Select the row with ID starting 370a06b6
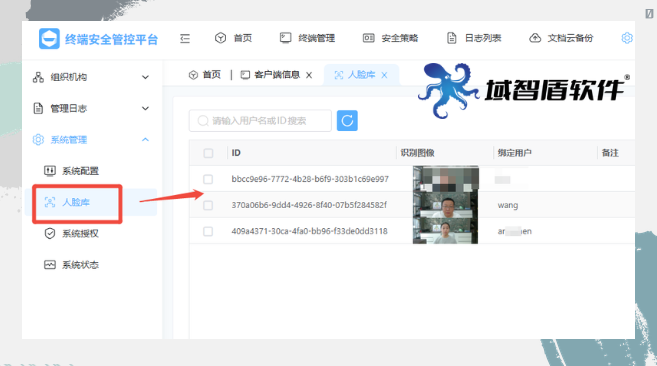The image size is (657, 366). coord(208,205)
